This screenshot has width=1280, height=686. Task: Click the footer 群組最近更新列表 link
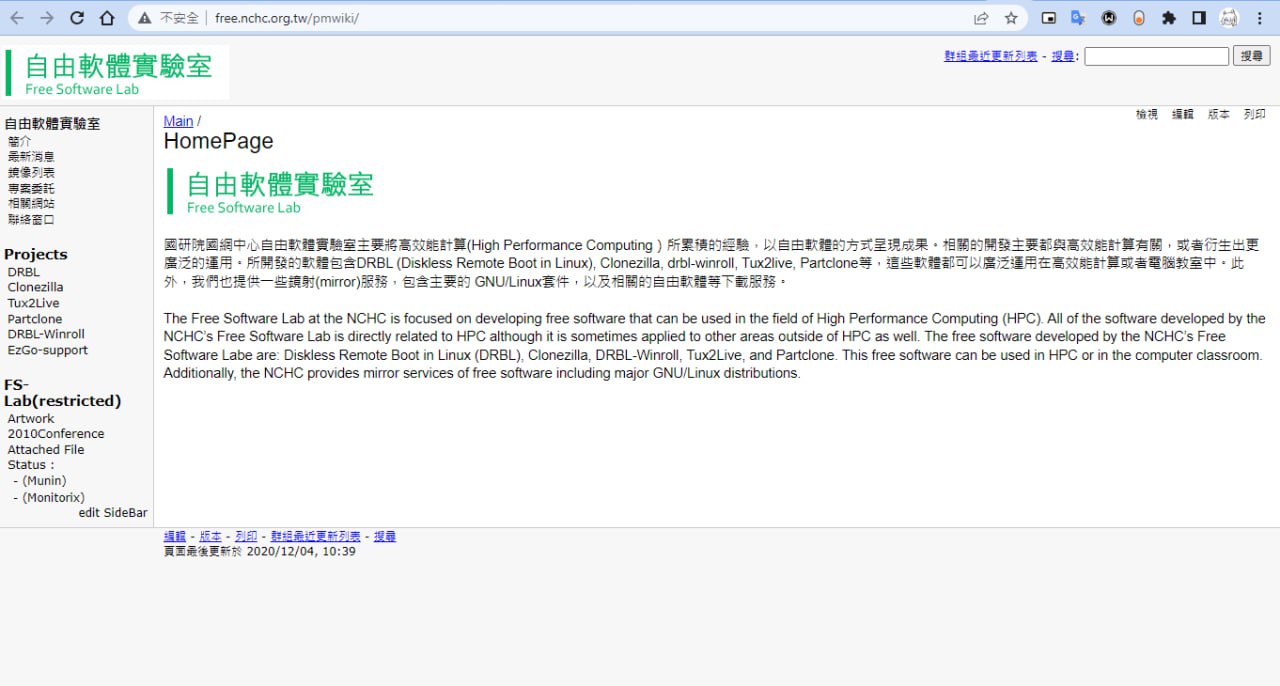tap(316, 537)
